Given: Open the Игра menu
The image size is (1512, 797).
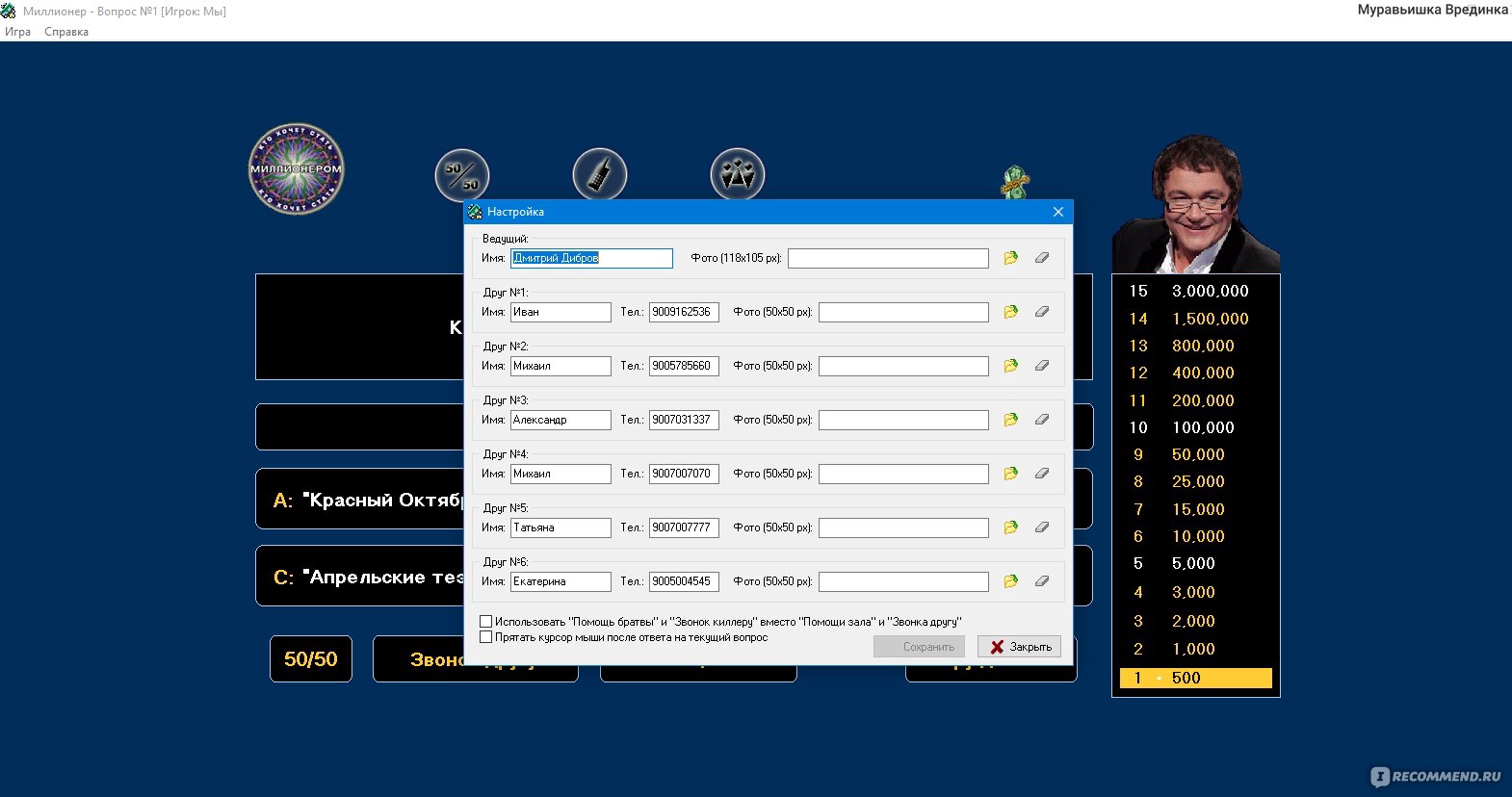Looking at the screenshot, I should coord(17,32).
